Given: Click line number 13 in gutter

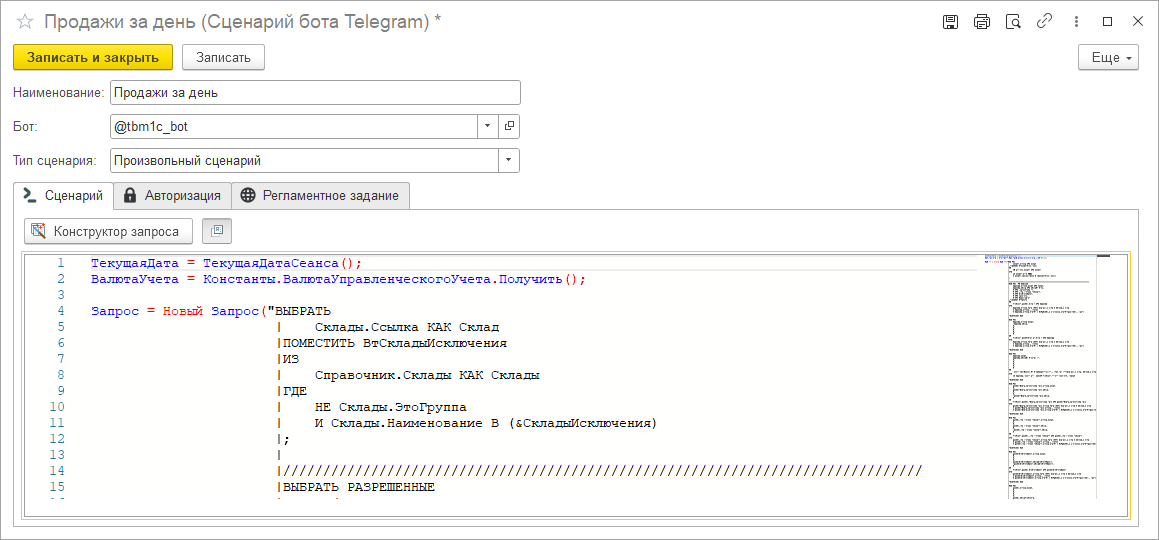Looking at the screenshot, I should coord(56,454).
